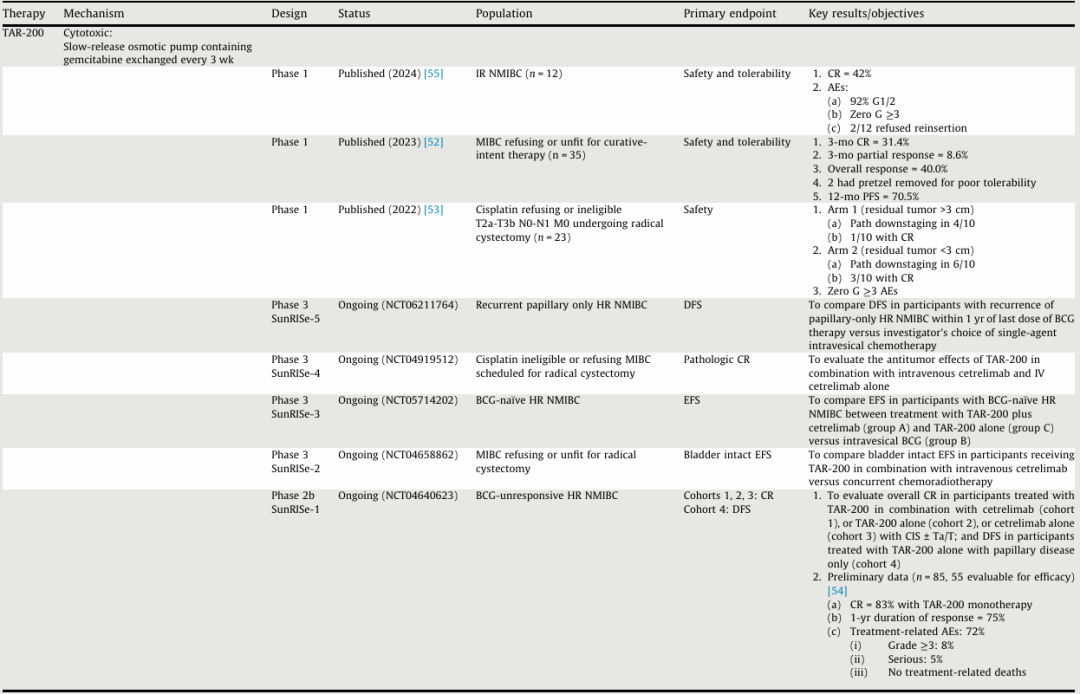Click the "3-mo CR = 31.4%" result

[x=868, y=142]
